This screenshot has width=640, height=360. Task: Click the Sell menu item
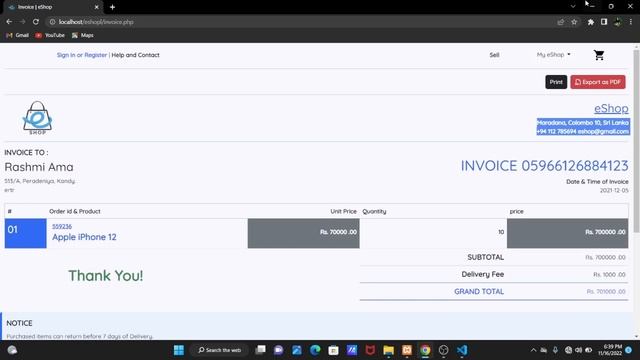pyautogui.click(x=494, y=55)
